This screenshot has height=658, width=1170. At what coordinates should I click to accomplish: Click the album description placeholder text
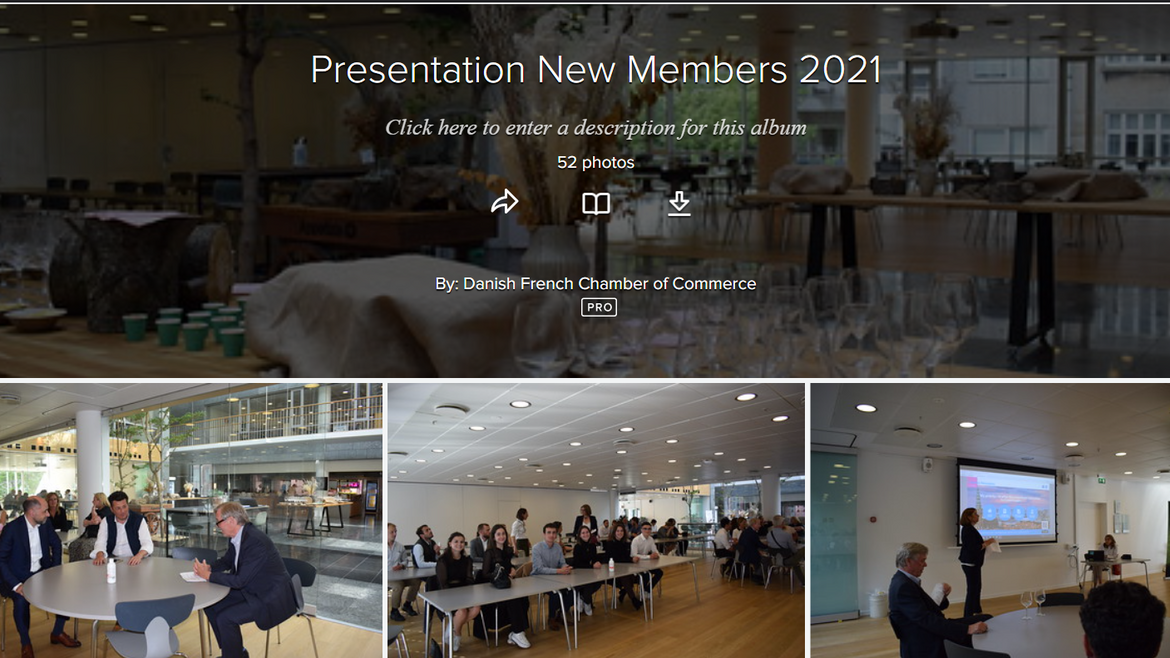(595, 128)
